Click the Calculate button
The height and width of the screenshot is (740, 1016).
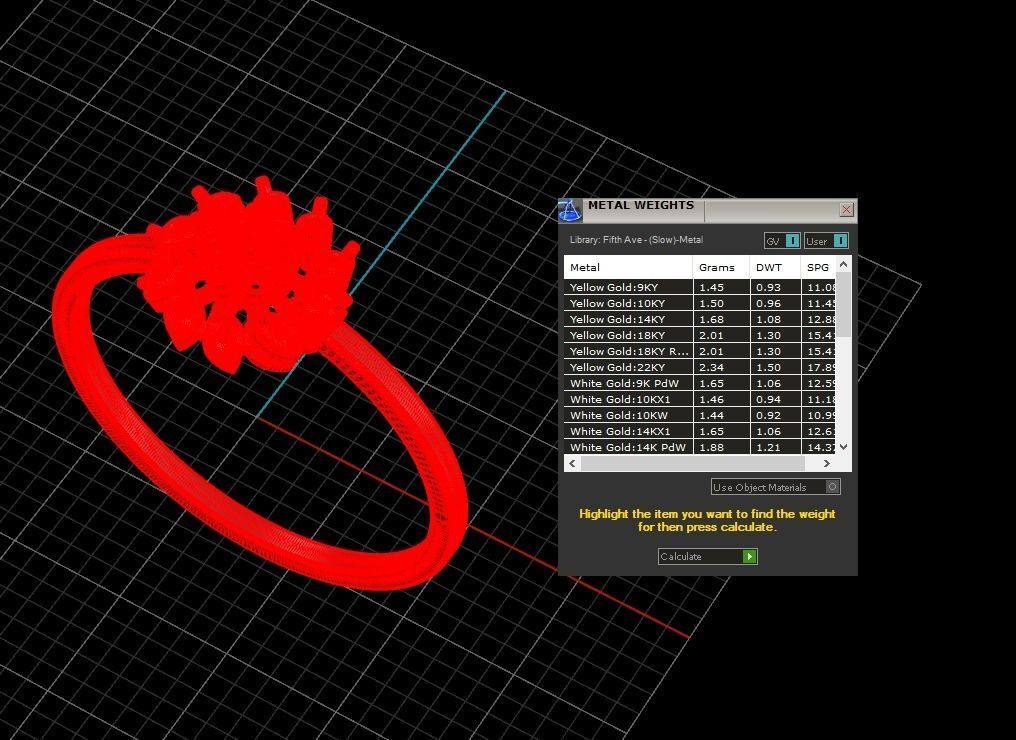point(708,556)
